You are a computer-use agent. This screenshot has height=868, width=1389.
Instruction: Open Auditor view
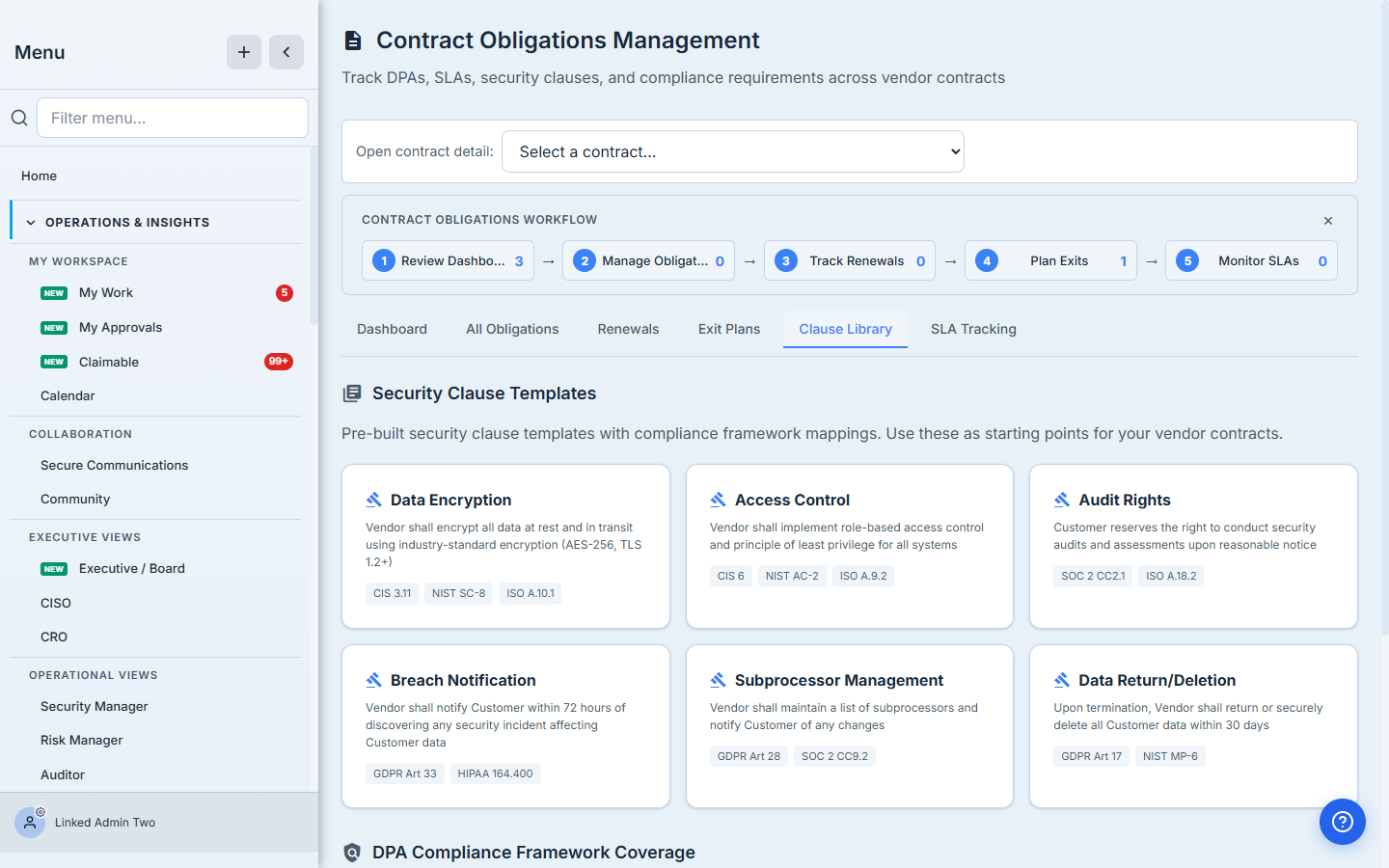tap(63, 774)
